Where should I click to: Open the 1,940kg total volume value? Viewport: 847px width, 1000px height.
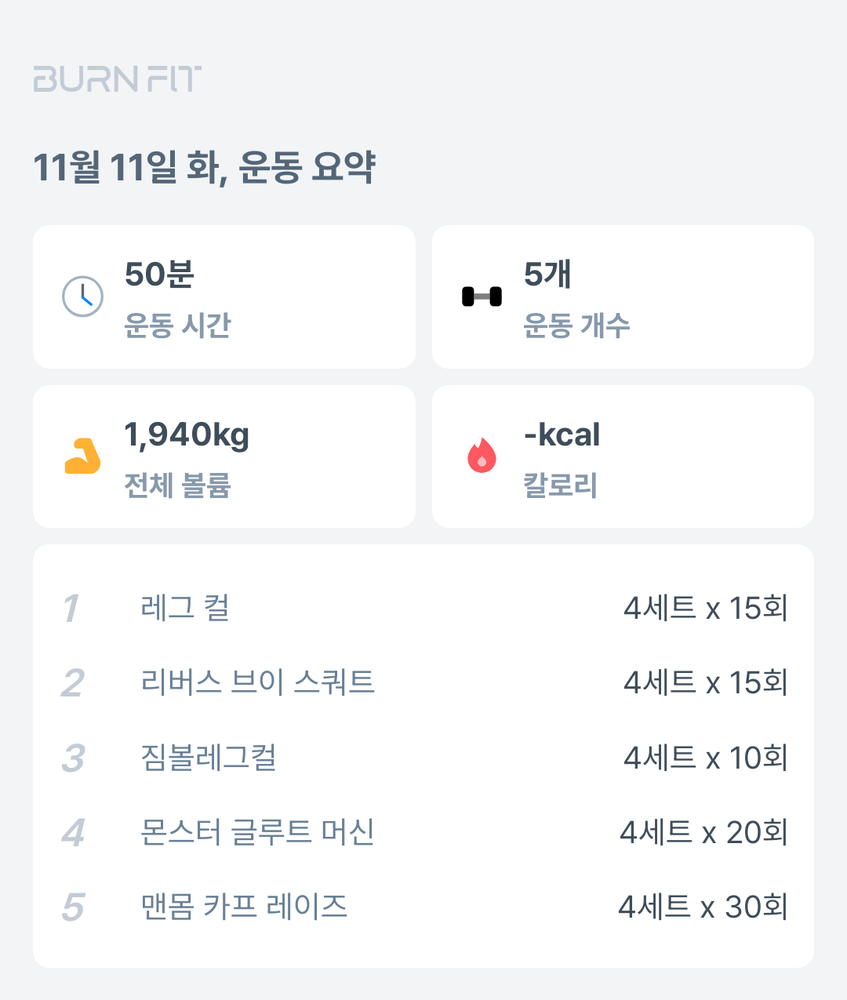(x=186, y=435)
